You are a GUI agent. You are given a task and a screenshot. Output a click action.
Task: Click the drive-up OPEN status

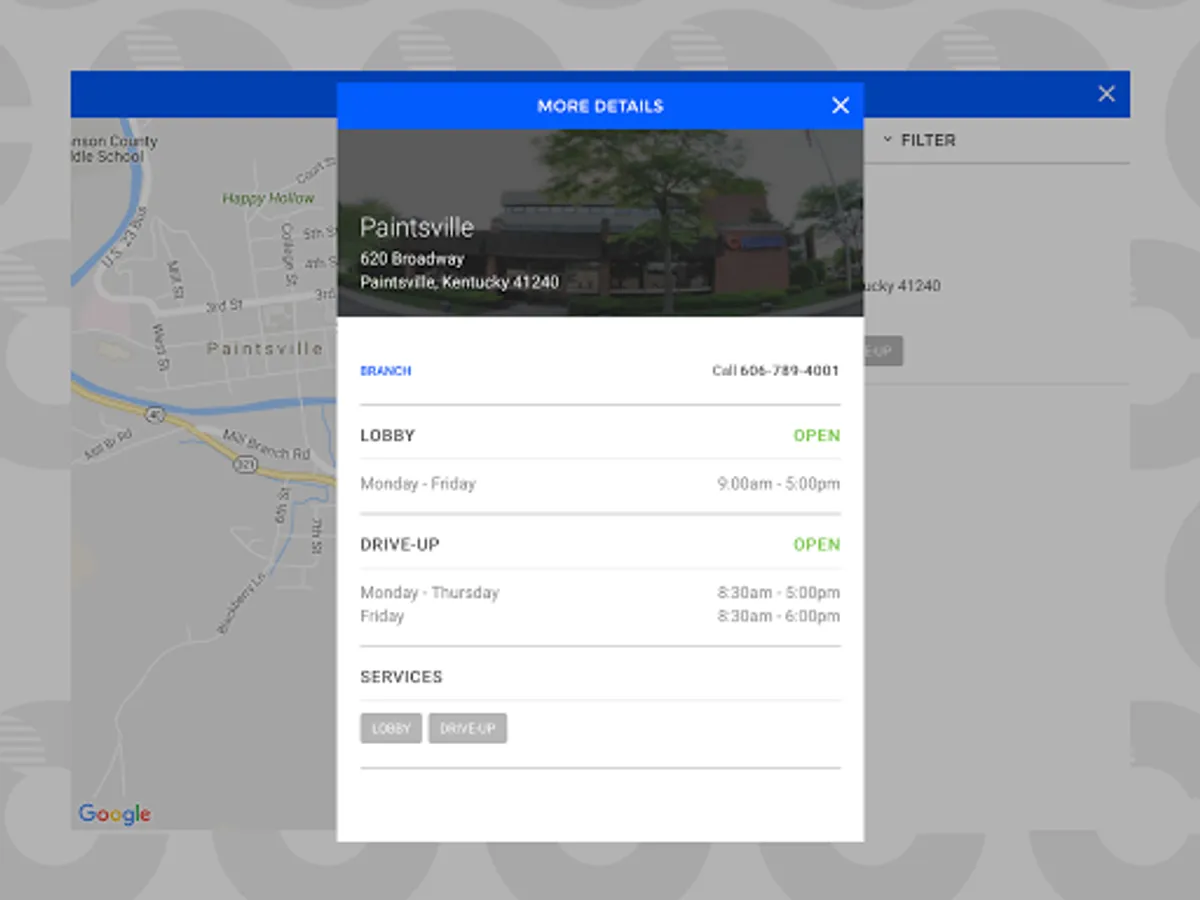pyautogui.click(x=817, y=545)
